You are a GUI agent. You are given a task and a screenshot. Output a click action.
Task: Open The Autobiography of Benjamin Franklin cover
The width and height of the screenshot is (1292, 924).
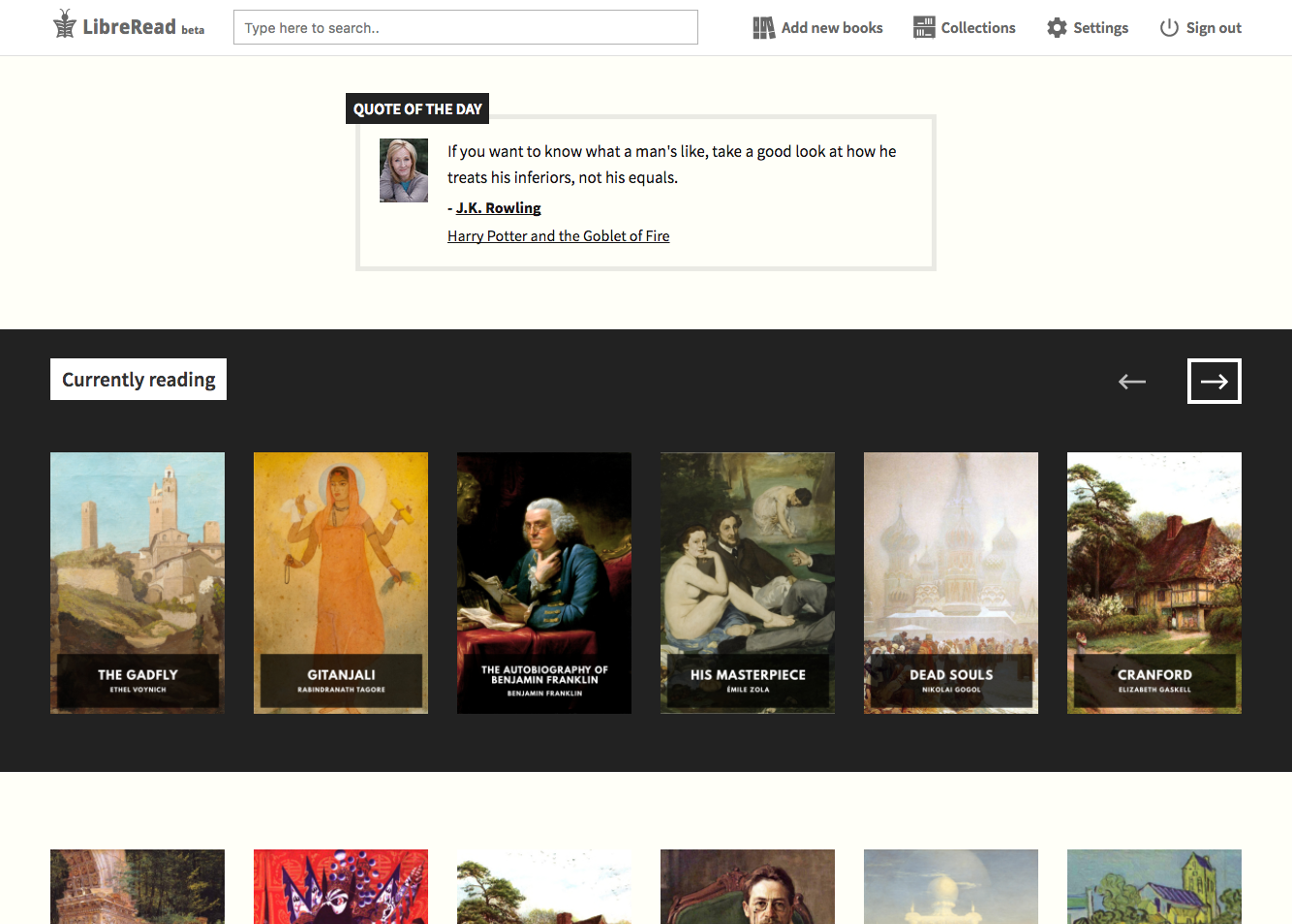point(543,582)
